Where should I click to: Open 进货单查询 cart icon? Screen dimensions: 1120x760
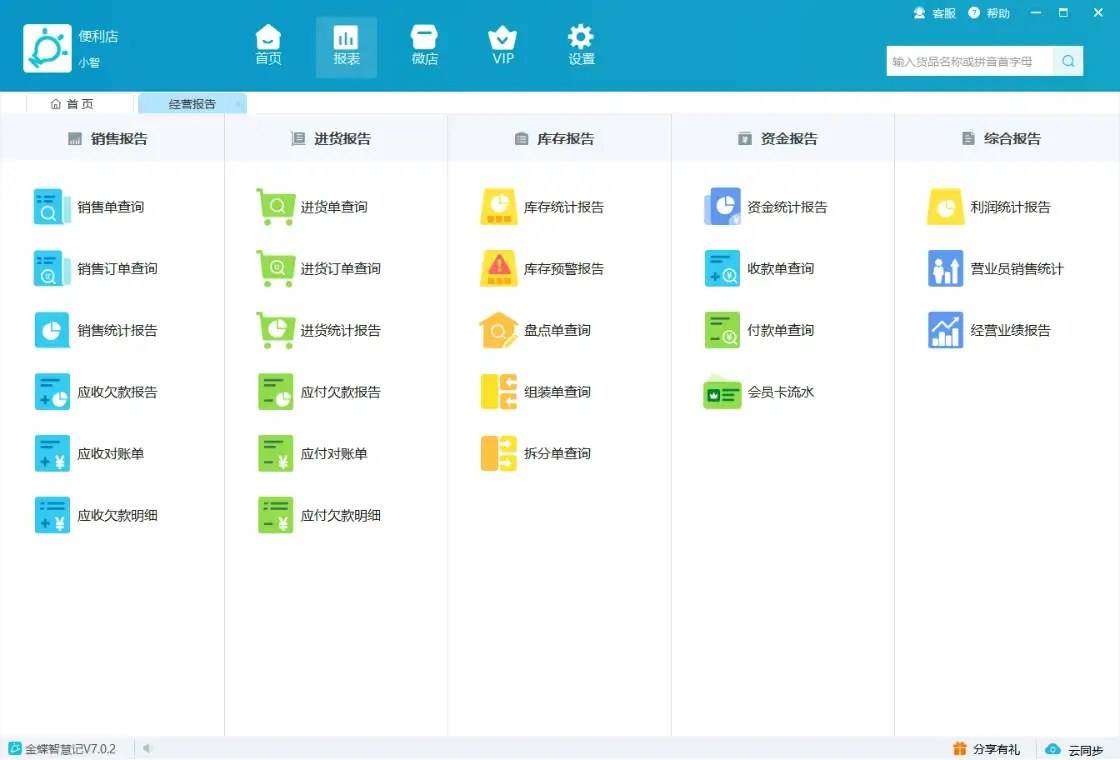[x=276, y=206]
